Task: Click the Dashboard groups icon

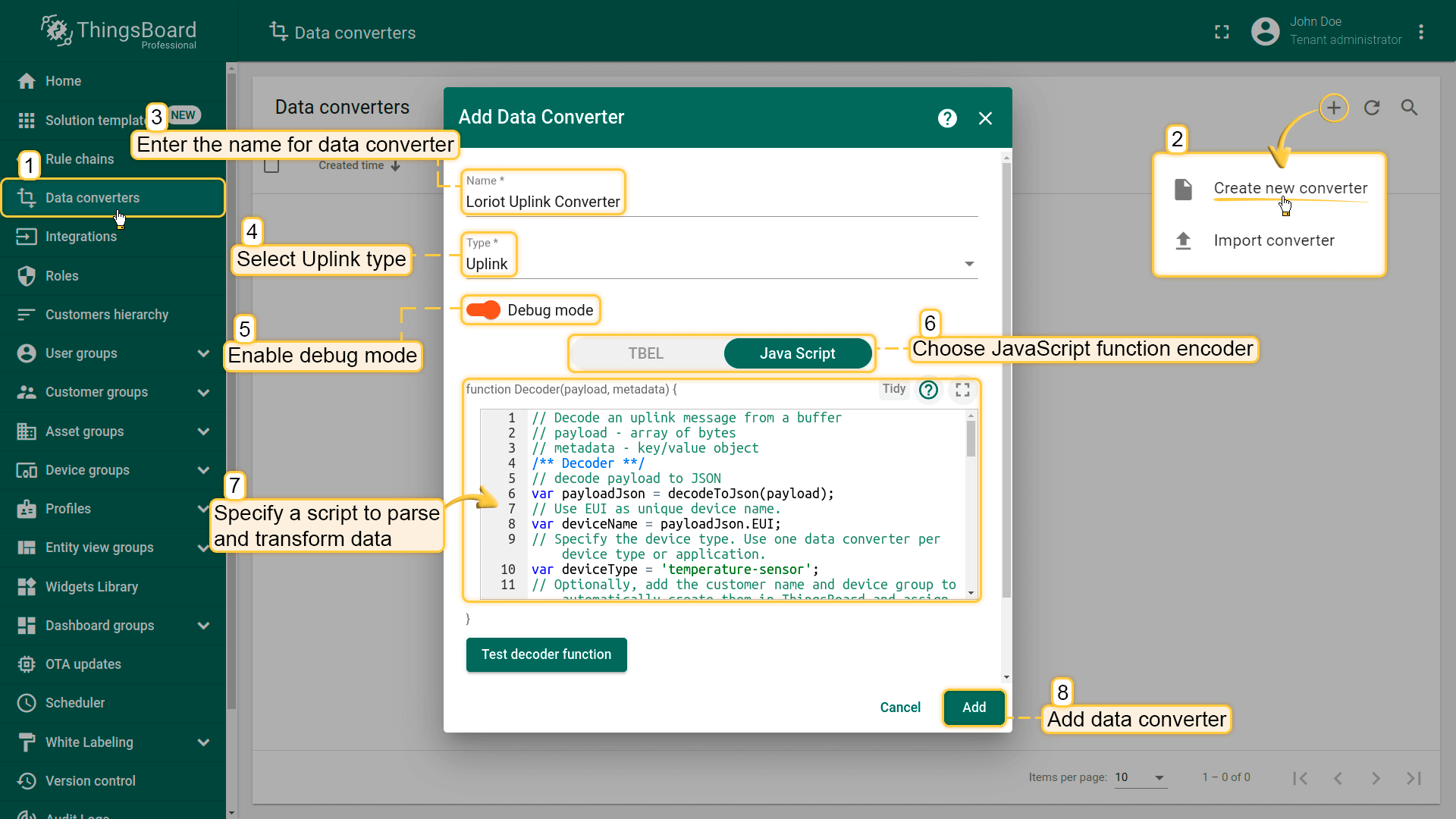Action: tap(27, 626)
